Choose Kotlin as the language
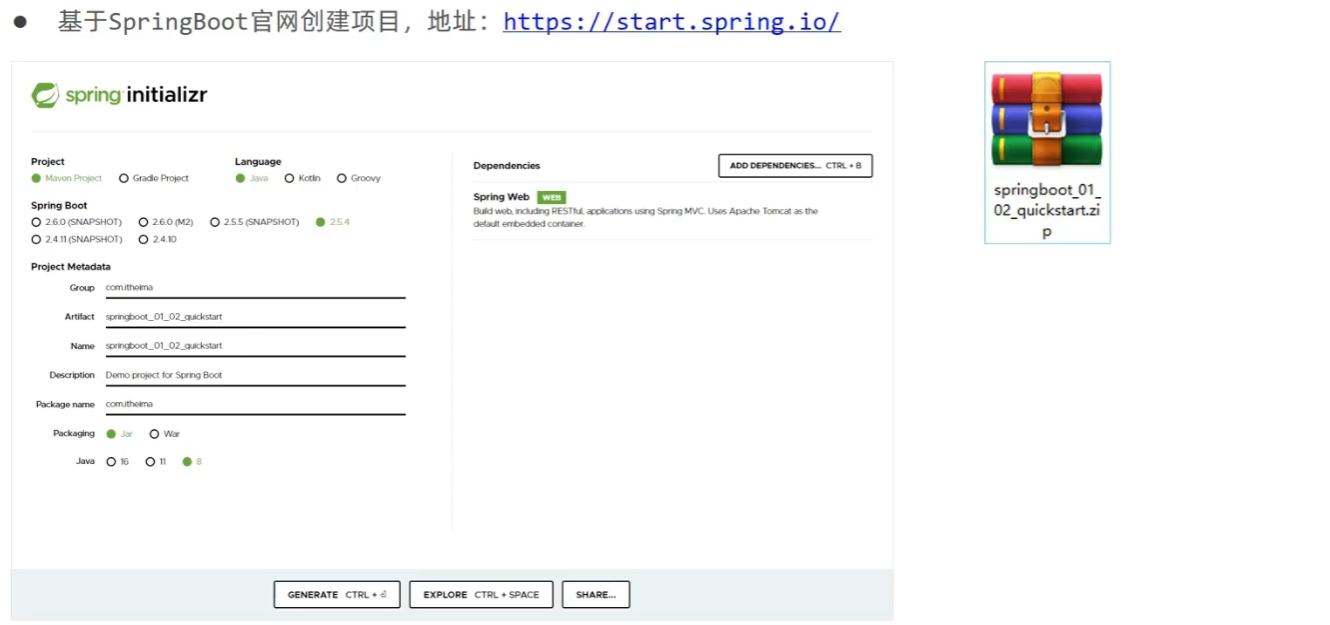Image resolution: width=1330 pixels, height=625 pixels. (289, 178)
